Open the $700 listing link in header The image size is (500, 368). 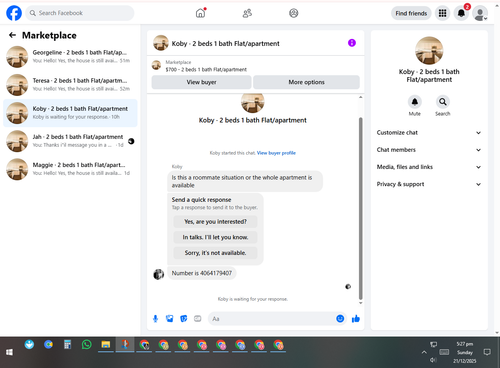206,69
